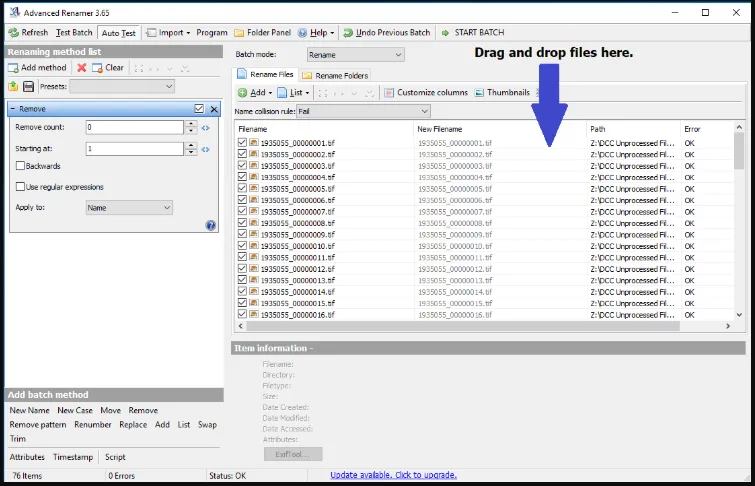The height and width of the screenshot is (486, 755).
Task: Add Remove pattern batch method
Action: pyautogui.click(x=38, y=425)
